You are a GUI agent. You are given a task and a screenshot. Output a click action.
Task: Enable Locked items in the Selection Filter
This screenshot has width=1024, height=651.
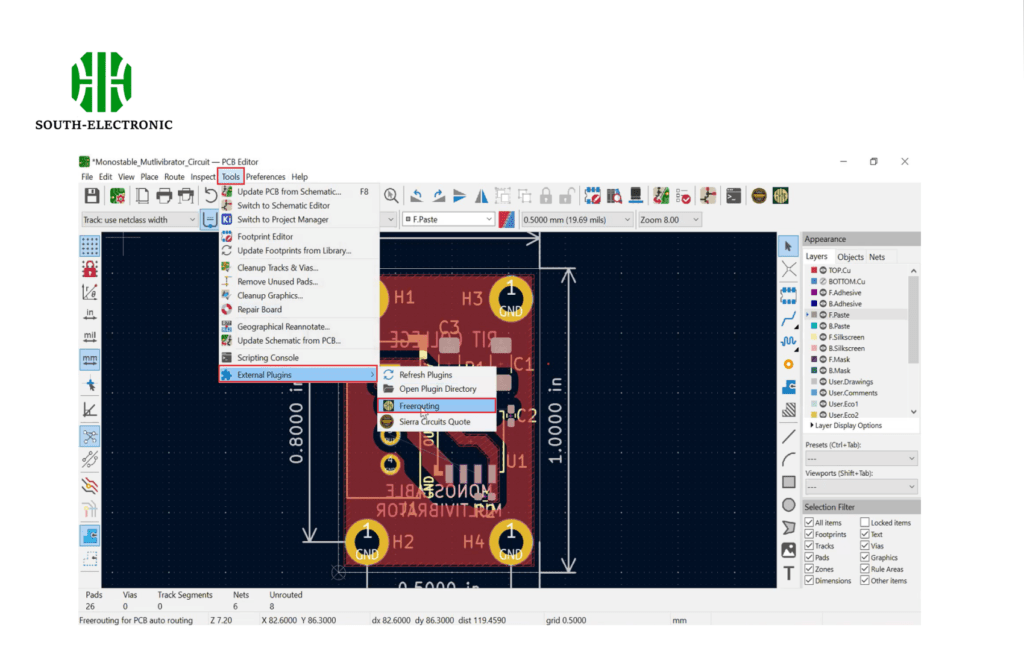point(865,523)
